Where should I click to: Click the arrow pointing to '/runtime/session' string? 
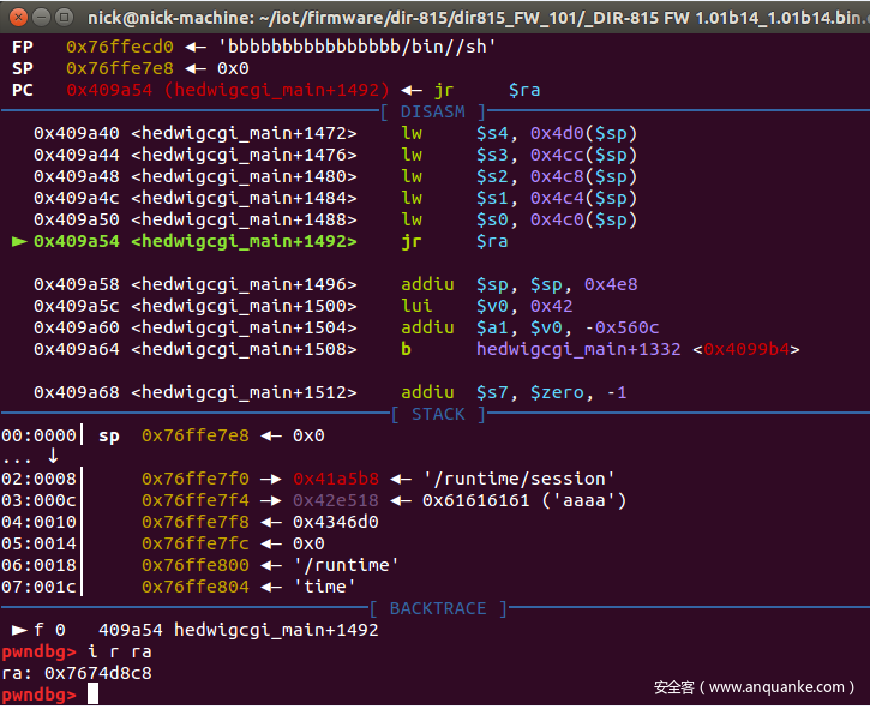(398, 478)
